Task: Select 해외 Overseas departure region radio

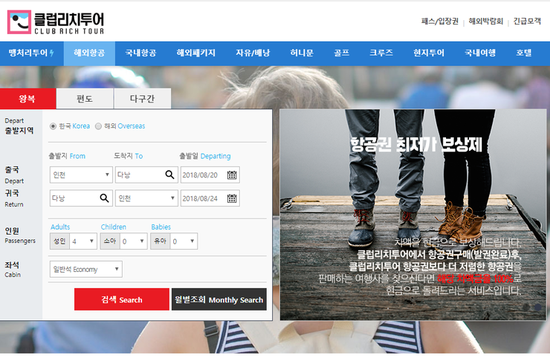Action: coord(99,126)
